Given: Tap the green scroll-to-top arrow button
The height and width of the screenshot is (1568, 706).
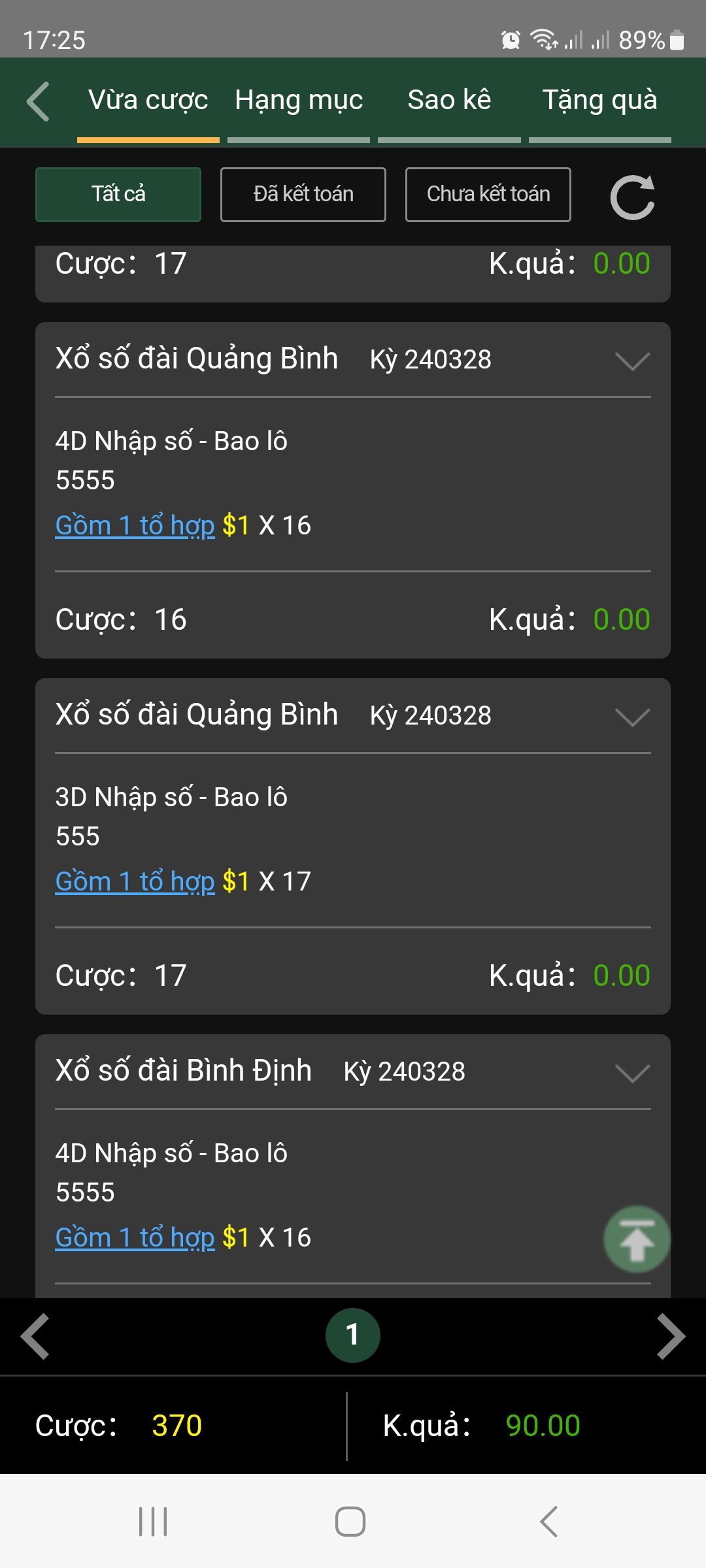Looking at the screenshot, I should click(x=637, y=1239).
